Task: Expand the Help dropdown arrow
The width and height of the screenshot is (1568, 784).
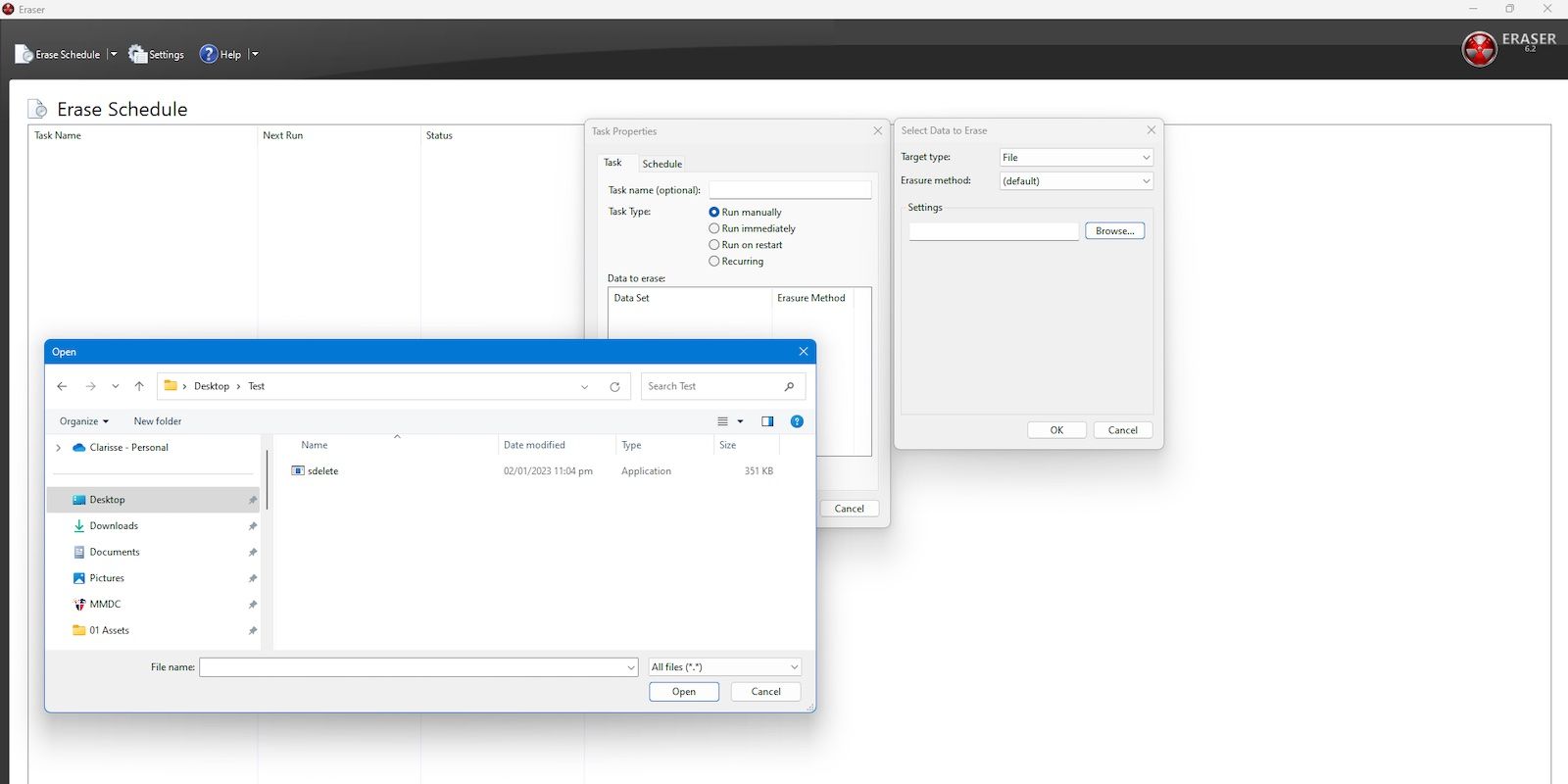Action: [x=255, y=55]
